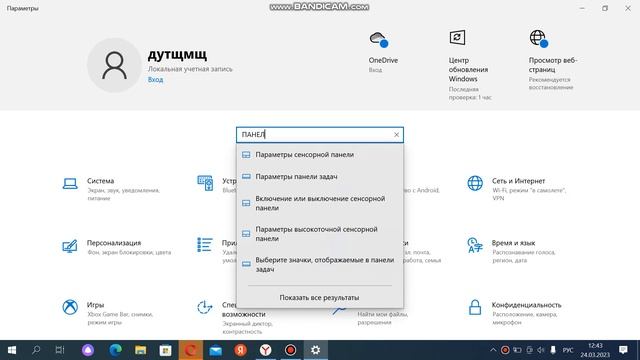
Task: Launch the purple Alice assistant taskbar icon
Action: (88, 350)
